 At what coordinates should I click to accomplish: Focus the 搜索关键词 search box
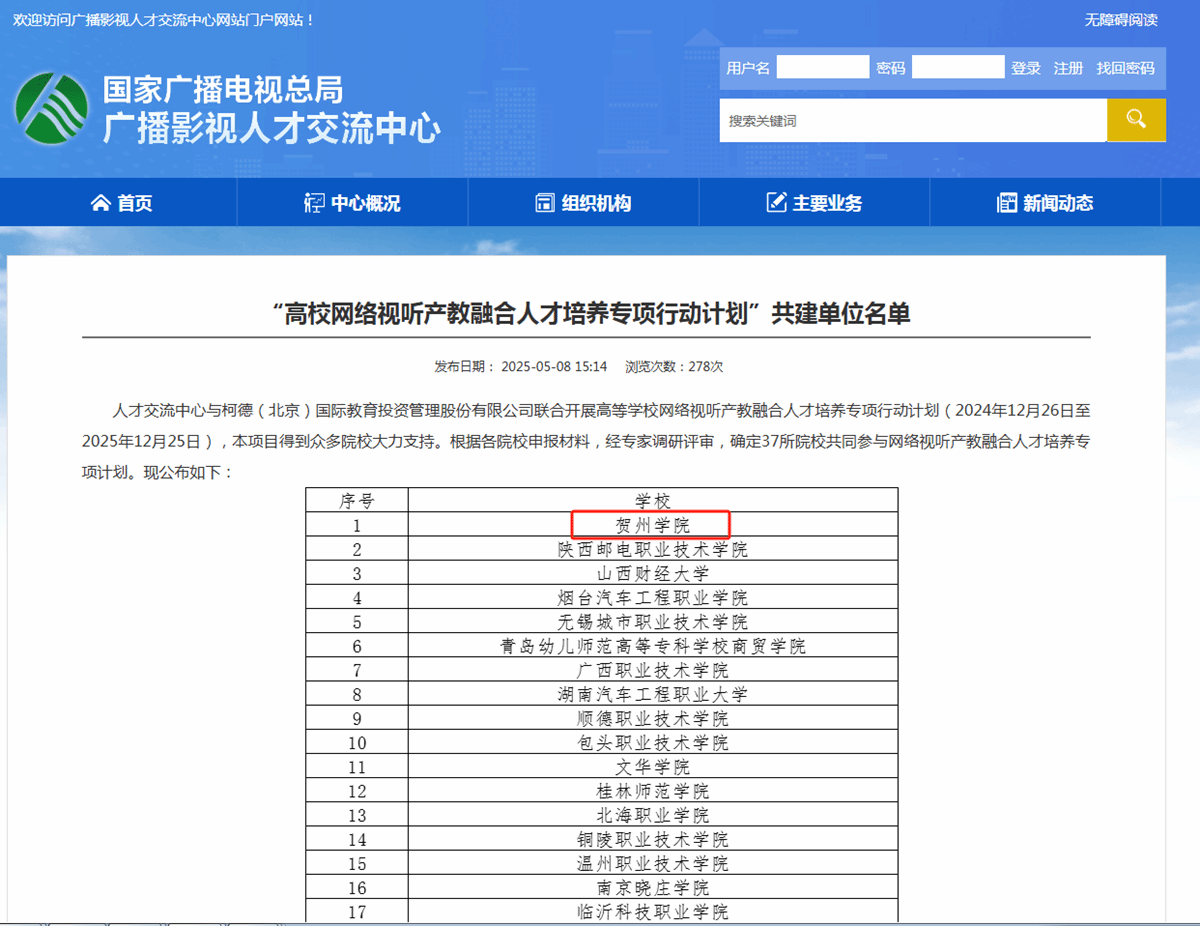tap(913, 120)
